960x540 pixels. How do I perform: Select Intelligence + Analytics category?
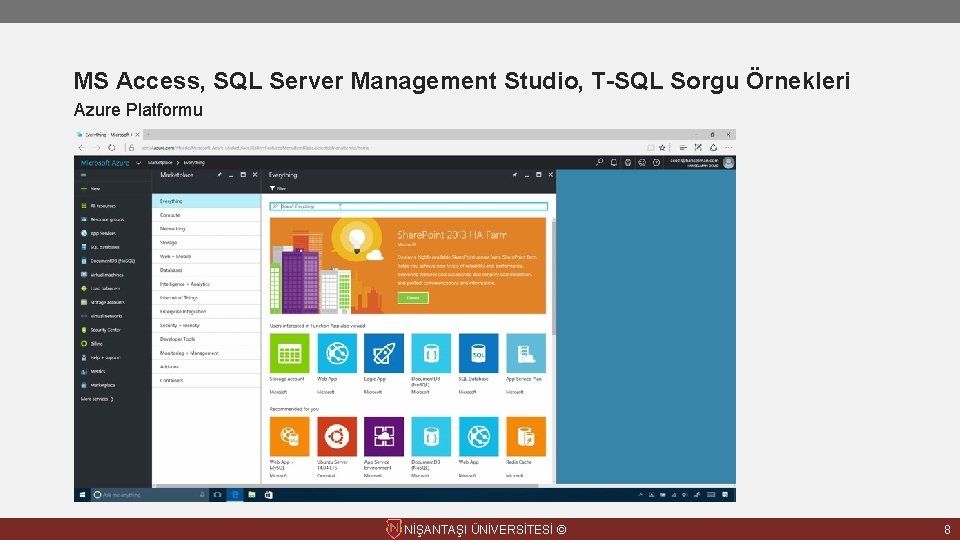click(x=206, y=284)
